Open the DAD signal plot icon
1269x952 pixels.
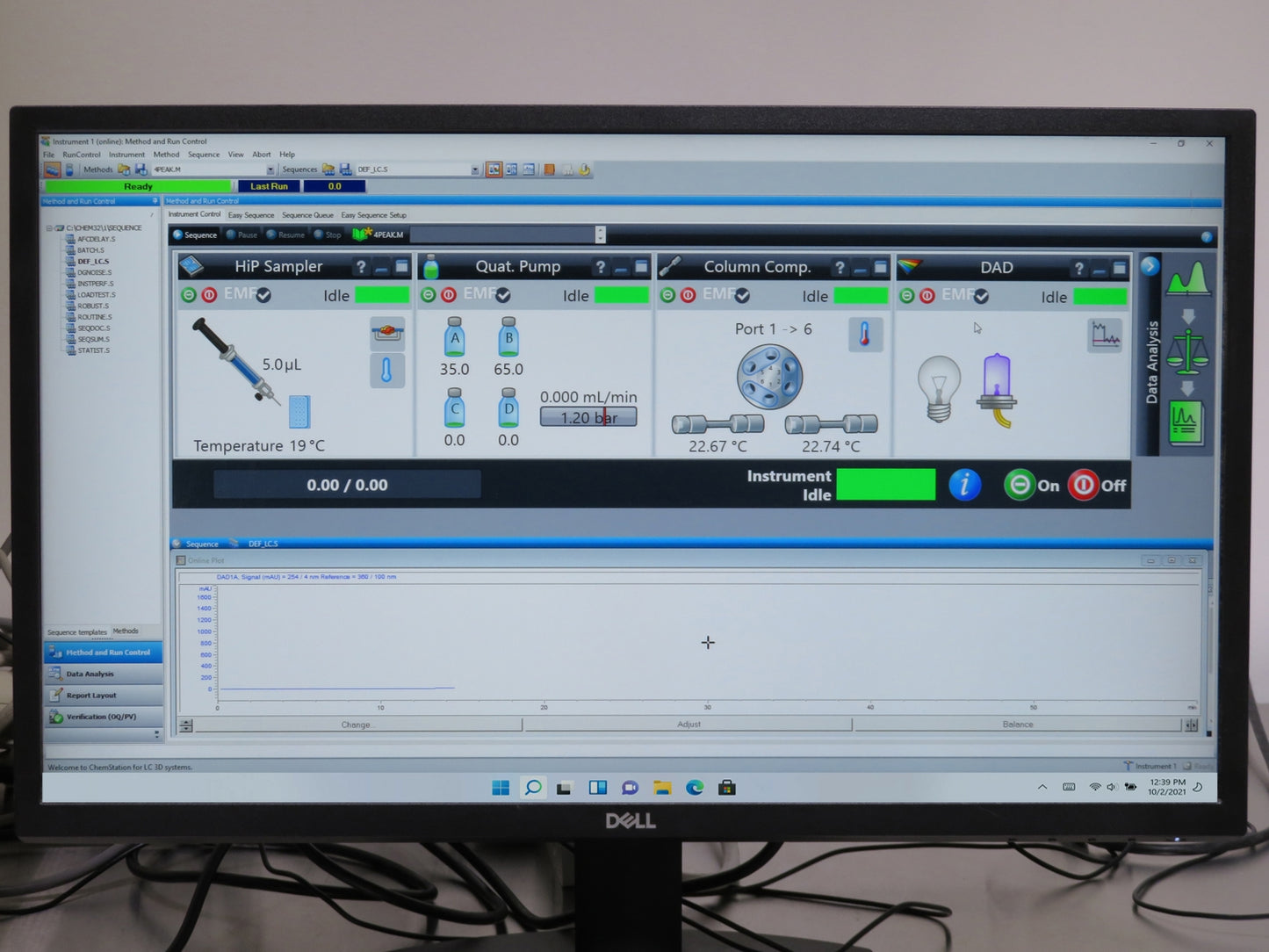pyautogui.click(x=1105, y=335)
